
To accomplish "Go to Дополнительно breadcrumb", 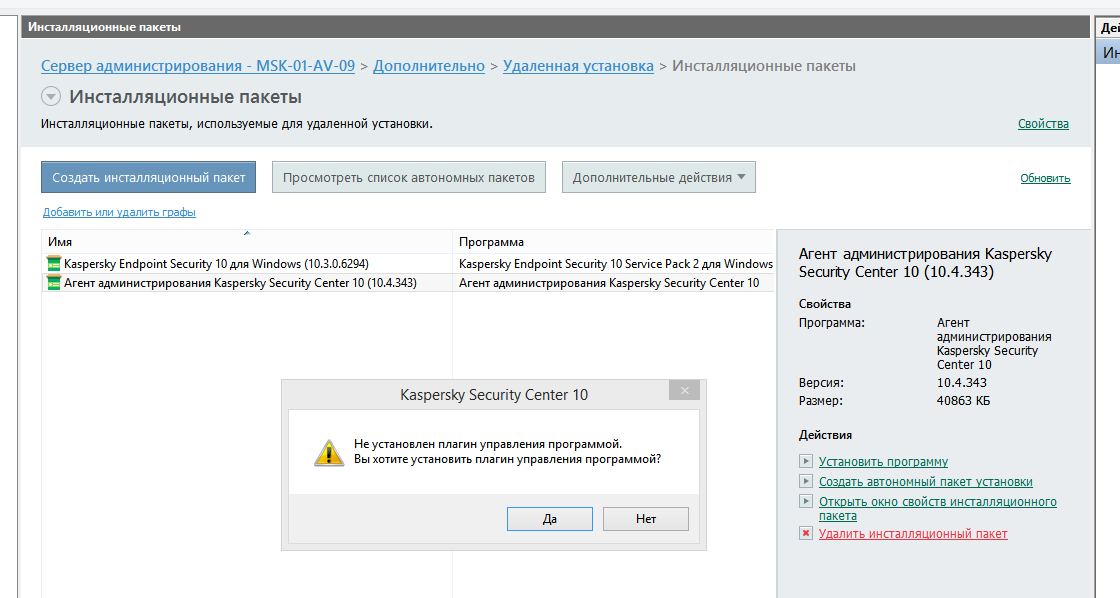I will pyautogui.click(x=429, y=66).
